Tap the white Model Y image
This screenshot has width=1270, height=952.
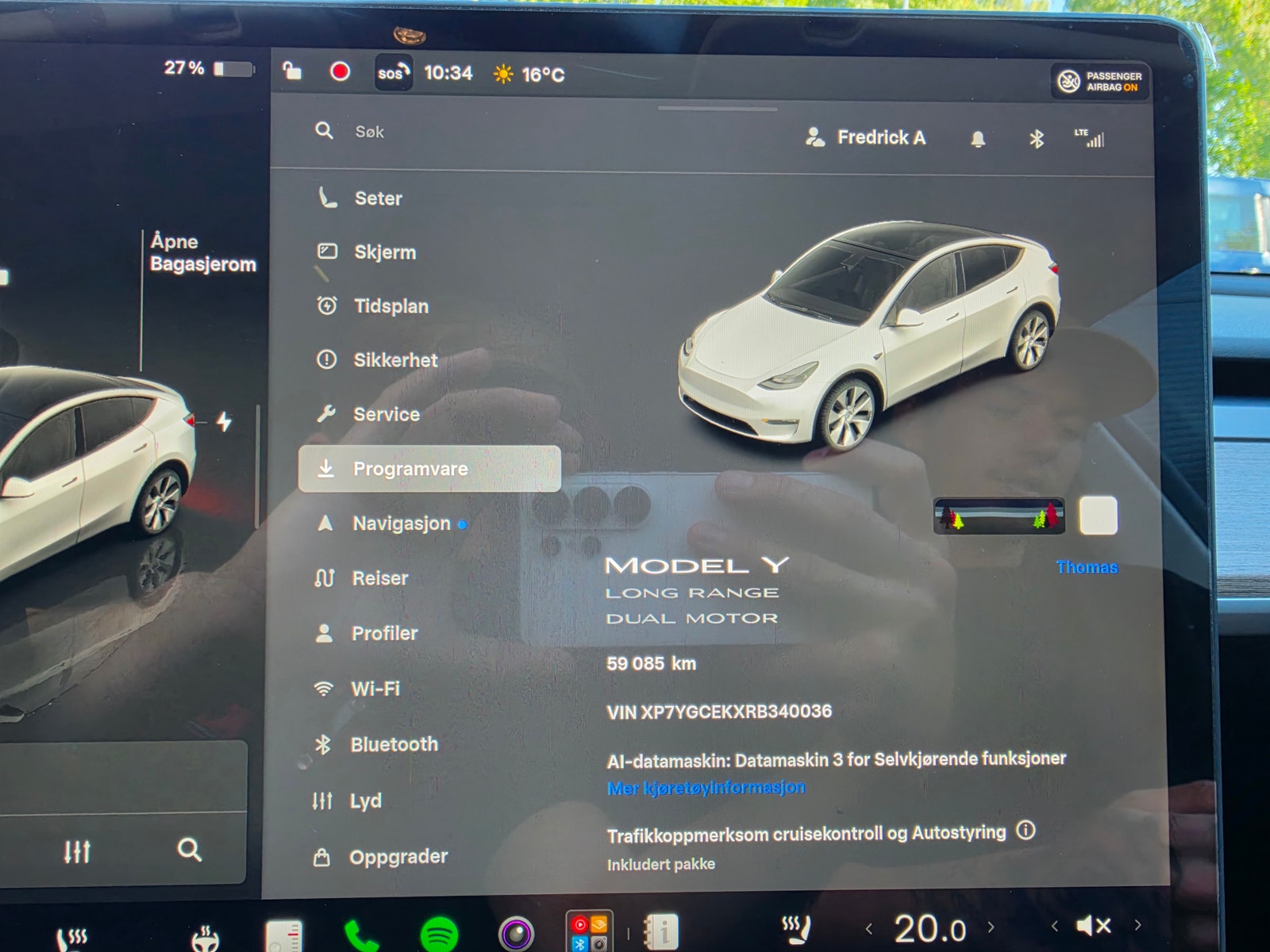pos(869,337)
